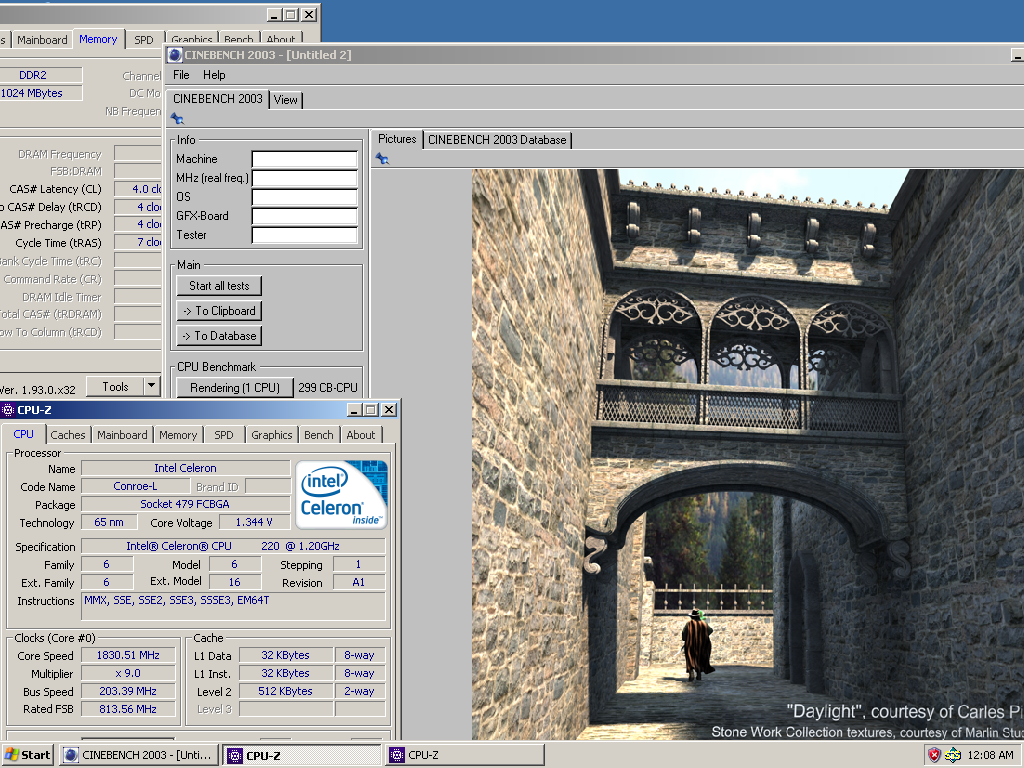This screenshot has width=1024, height=768.
Task: Click the GFX-Board input field
Action: [304, 216]
